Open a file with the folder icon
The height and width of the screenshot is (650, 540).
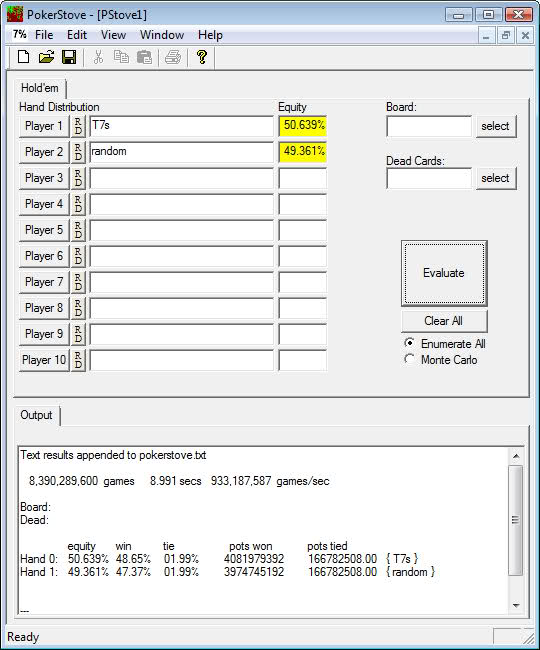tap(46, 57)
